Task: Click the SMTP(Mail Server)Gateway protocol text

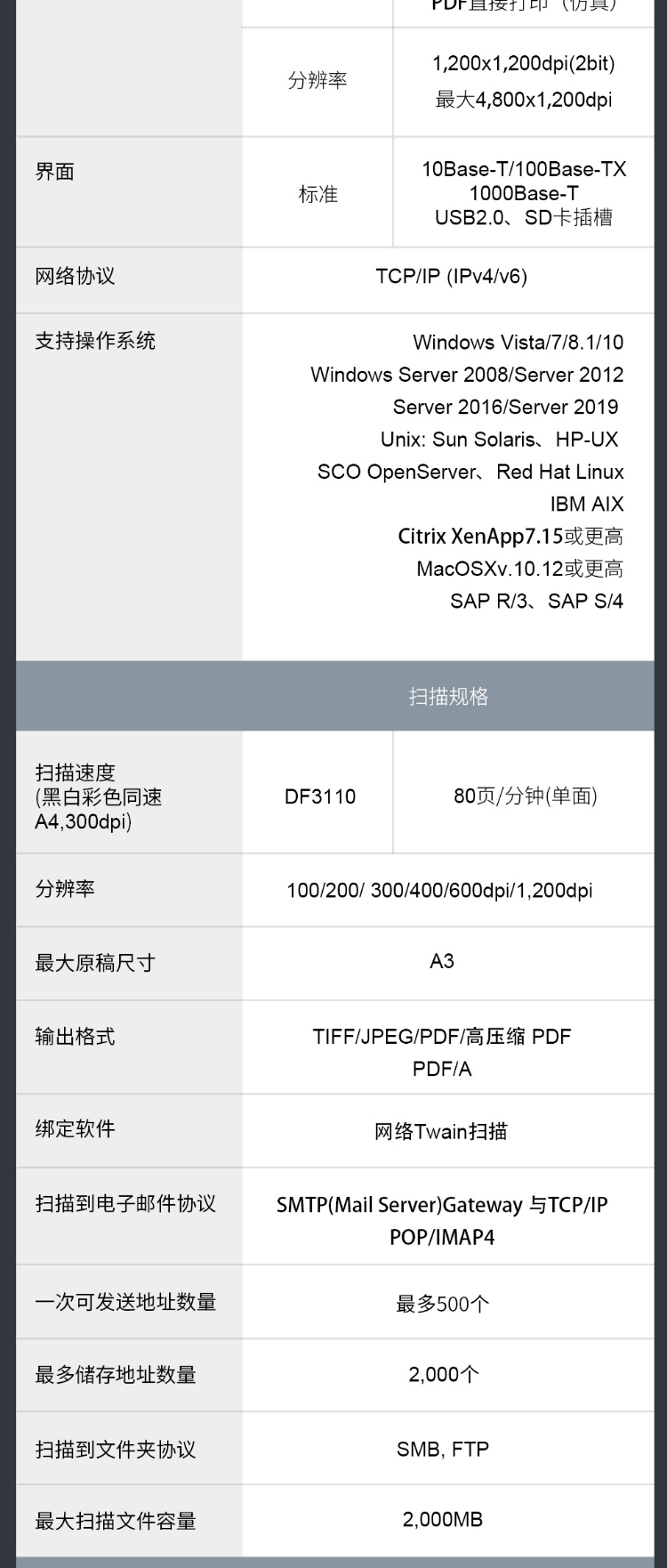Action: 441,1205
